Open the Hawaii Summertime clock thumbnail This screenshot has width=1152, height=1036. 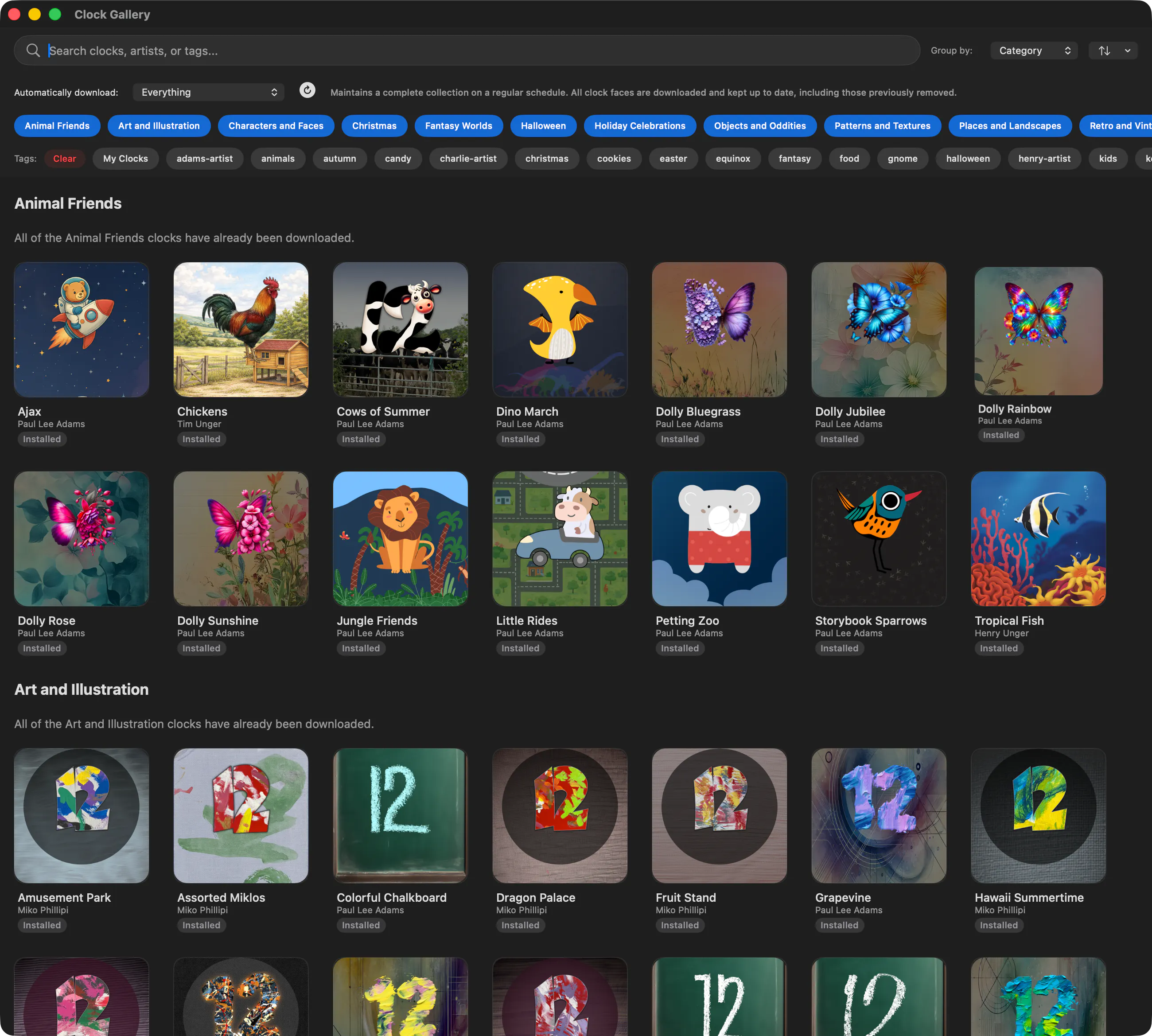pos(1039,816)
